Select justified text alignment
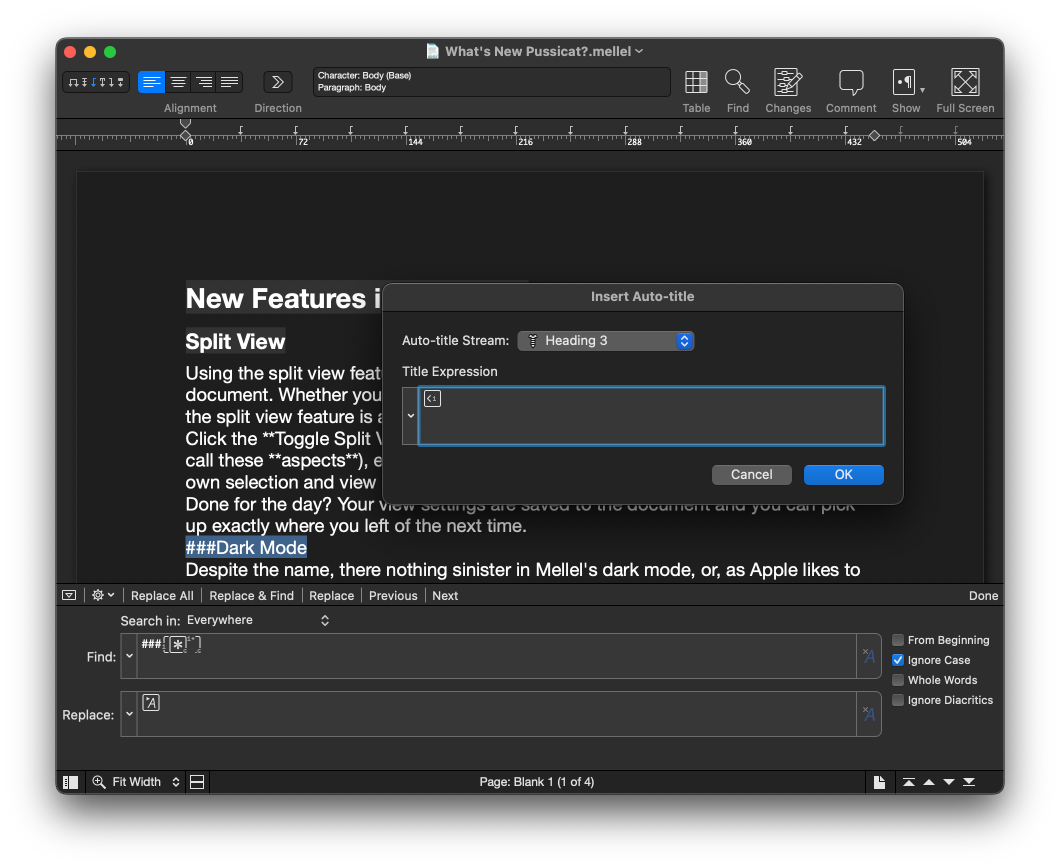This screenshot has width=1060, height=868. click(229, 82)
